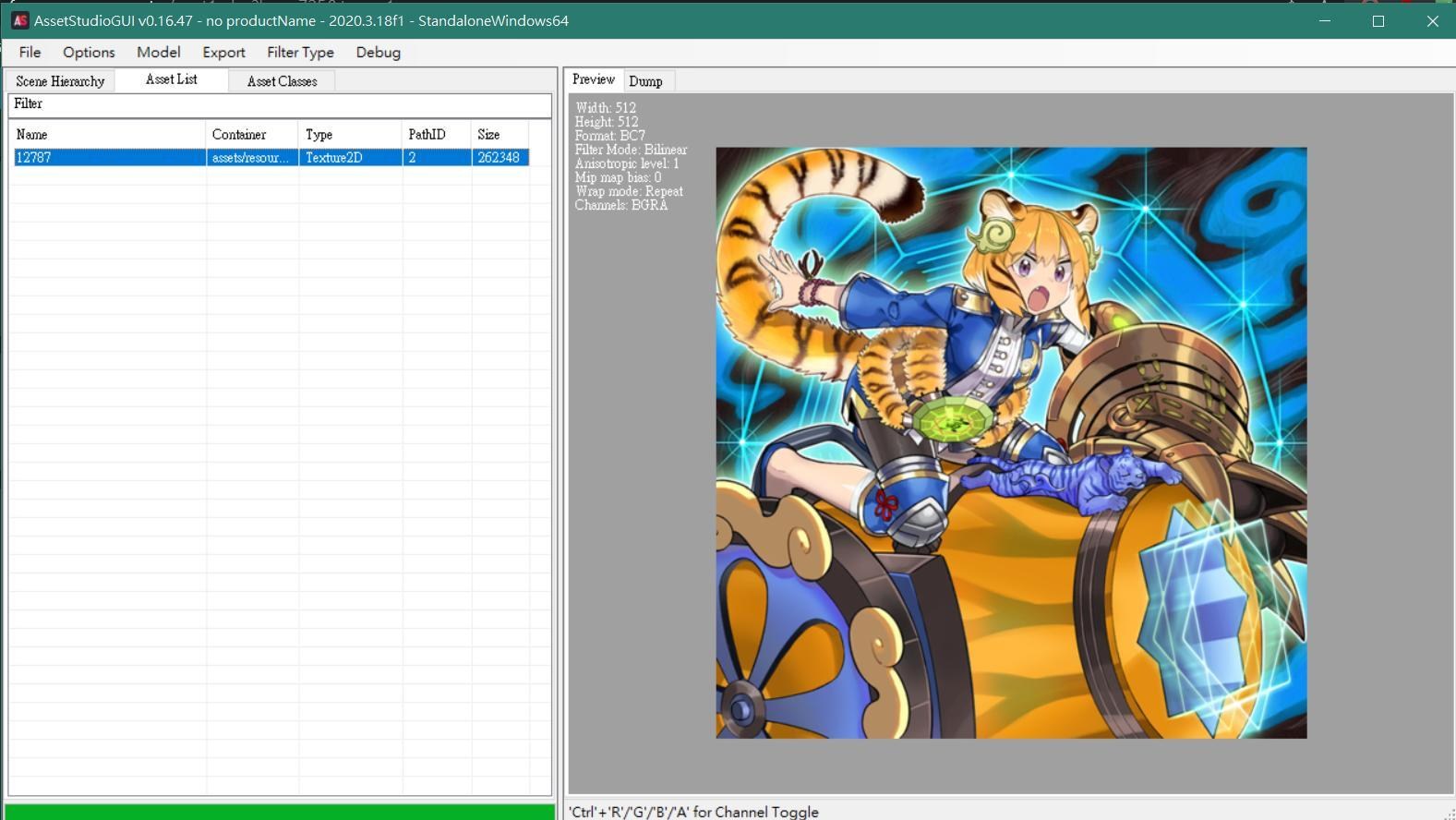Expand the Model menu
The height and width of the screenshot is (820, 1456).
click(158, 53)
